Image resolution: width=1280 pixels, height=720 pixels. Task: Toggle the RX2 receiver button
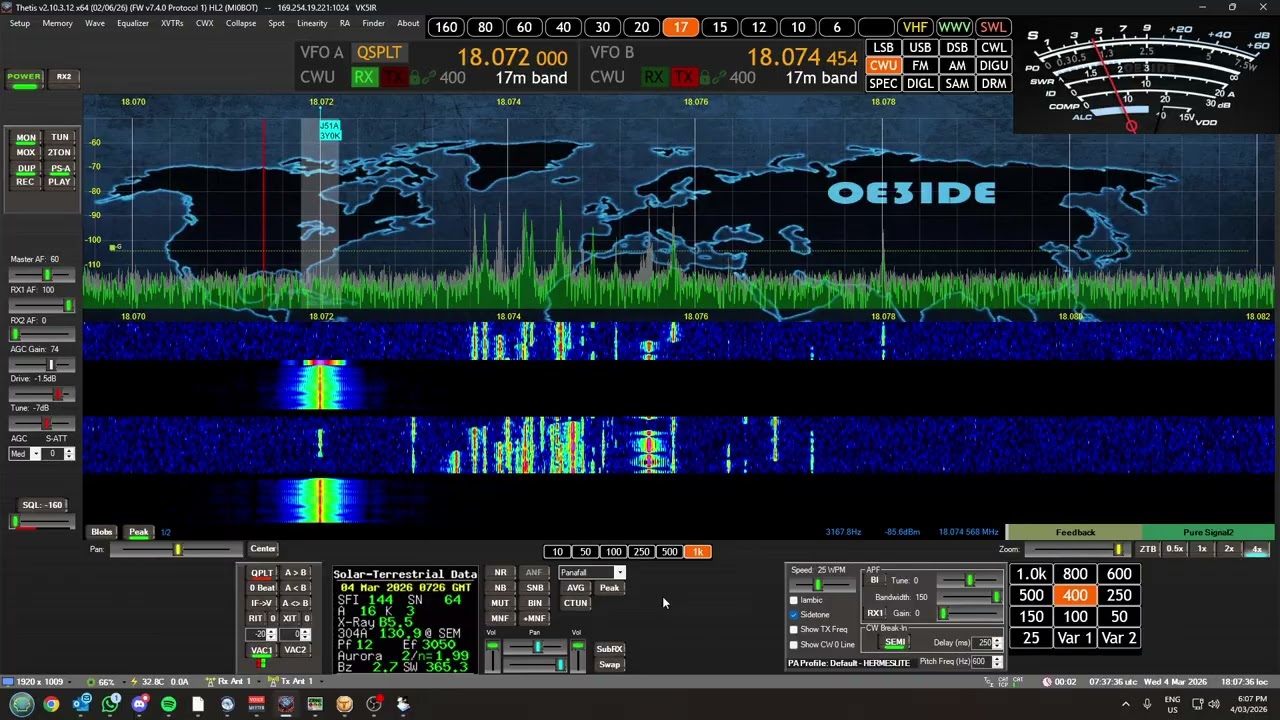tap(64, 77)
